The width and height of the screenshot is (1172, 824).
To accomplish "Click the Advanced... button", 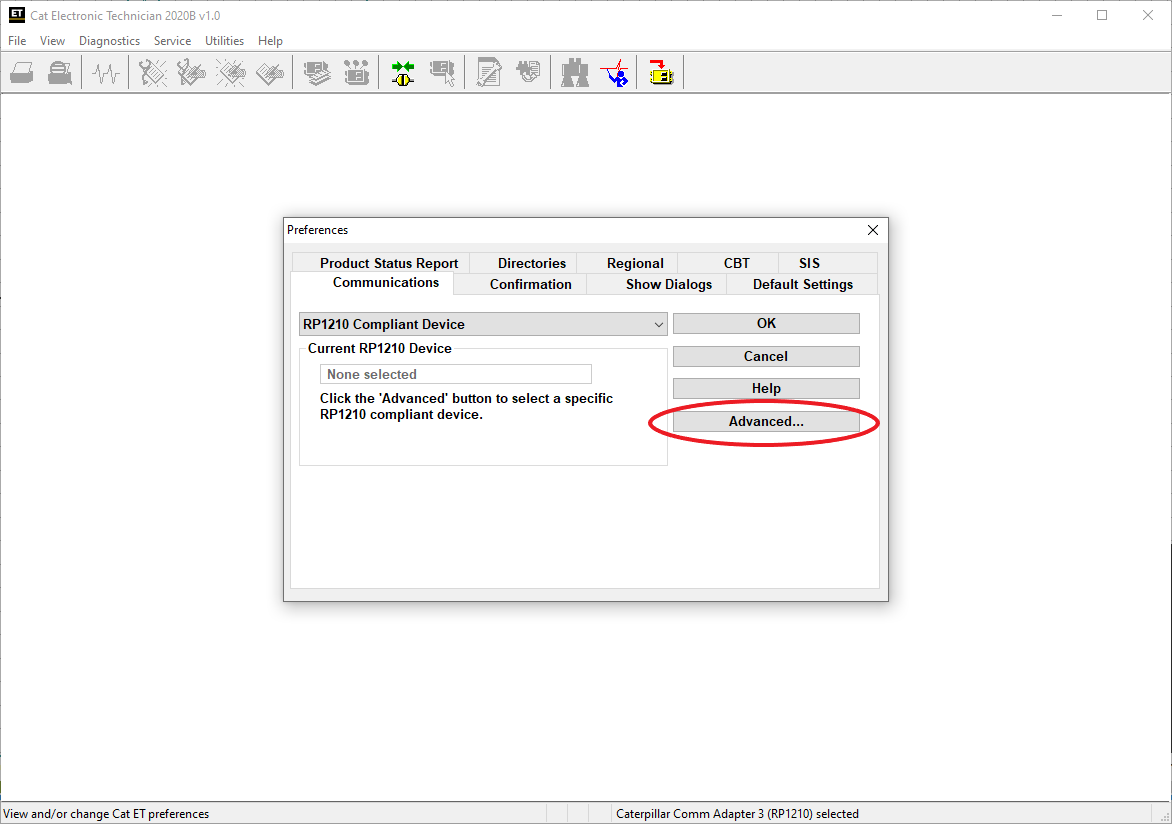I will pyautogui.click(x=766, y=421).
